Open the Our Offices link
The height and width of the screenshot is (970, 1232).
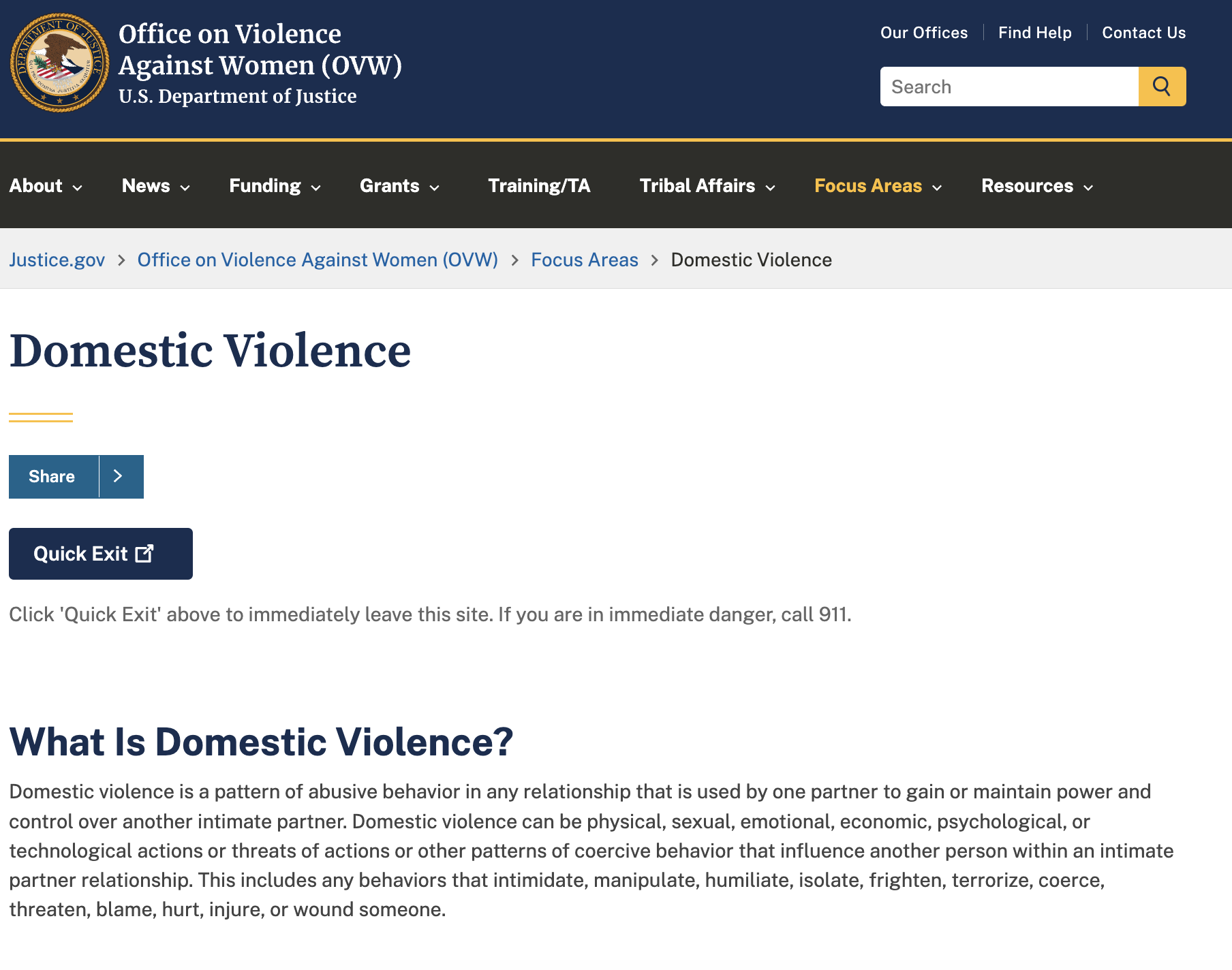pyautogui.click(x=923, y=33)
